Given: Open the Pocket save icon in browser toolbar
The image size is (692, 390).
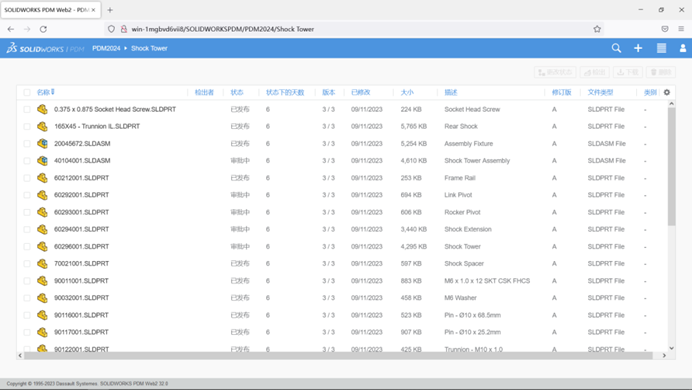Looking at the screenshot, I should (x=665, y=29).
